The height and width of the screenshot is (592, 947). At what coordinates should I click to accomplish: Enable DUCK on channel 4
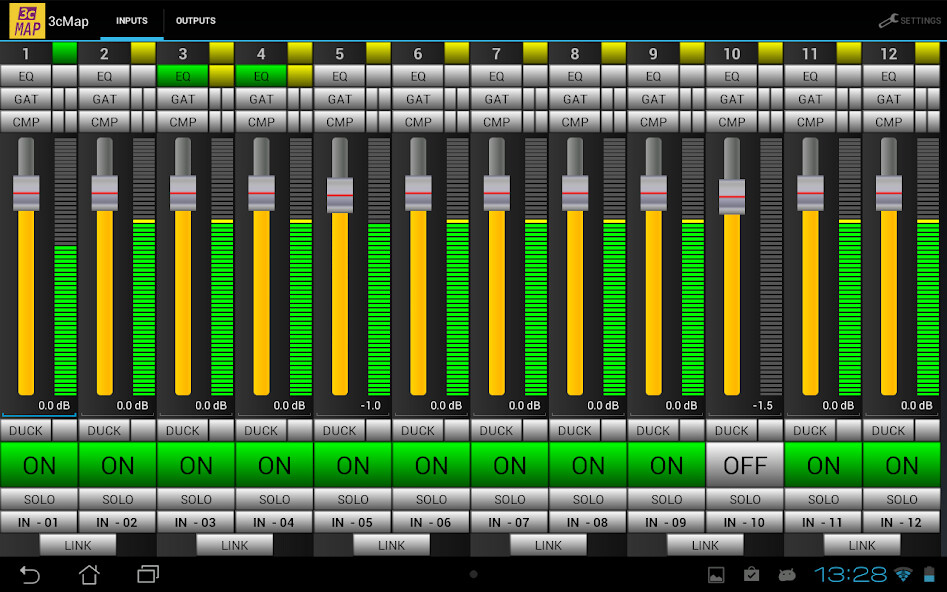click(260, 430)
